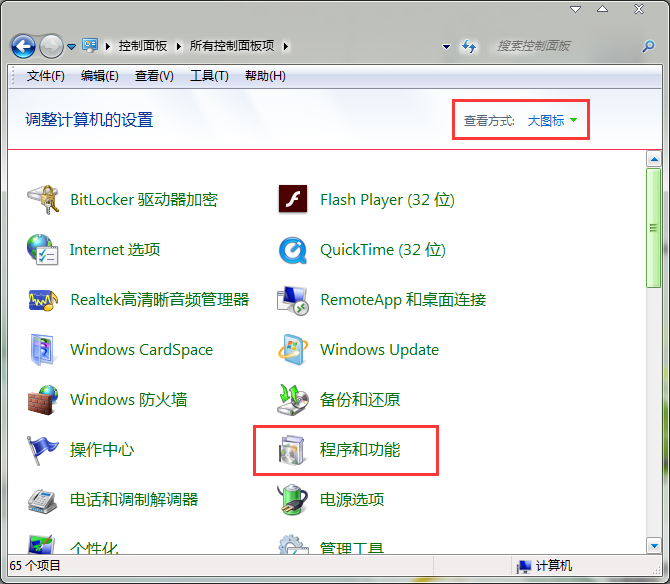Open the 查看(V) menu
The image size is (670, 584).
pos(154,76)
